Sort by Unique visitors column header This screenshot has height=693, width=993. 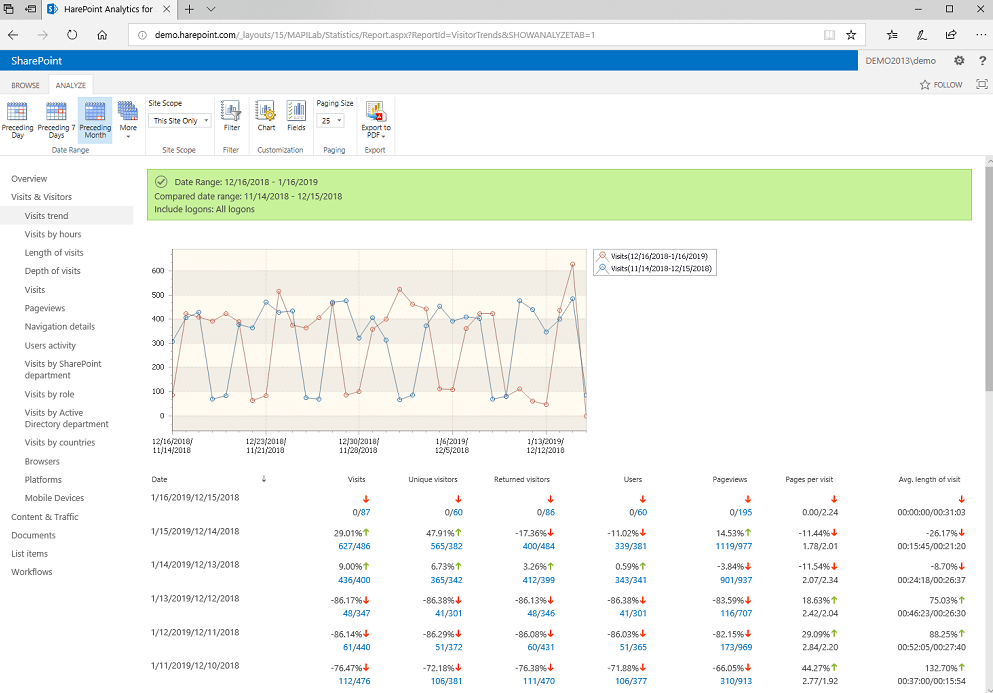click(433, 480)
